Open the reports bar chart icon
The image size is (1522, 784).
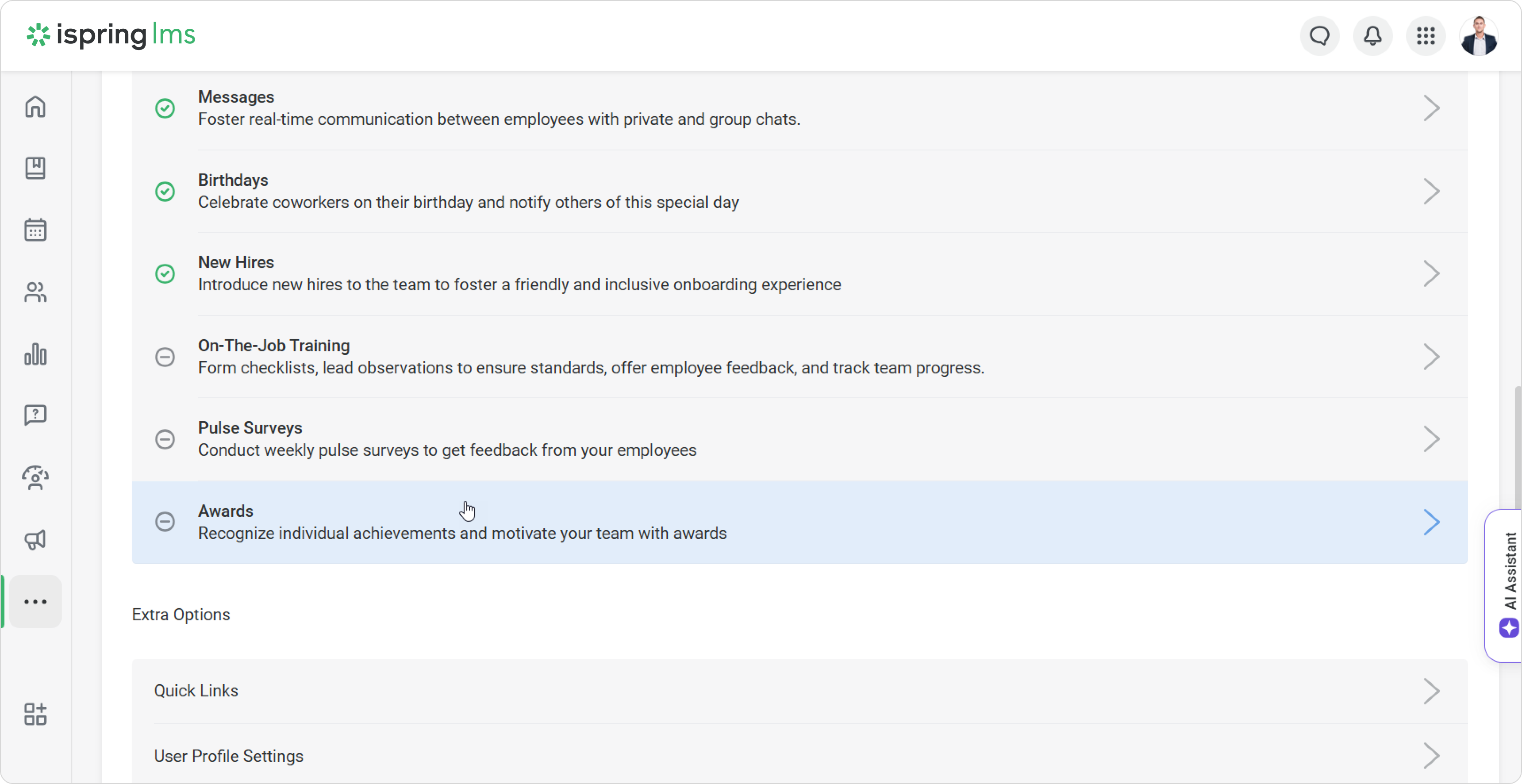point(35,354)
